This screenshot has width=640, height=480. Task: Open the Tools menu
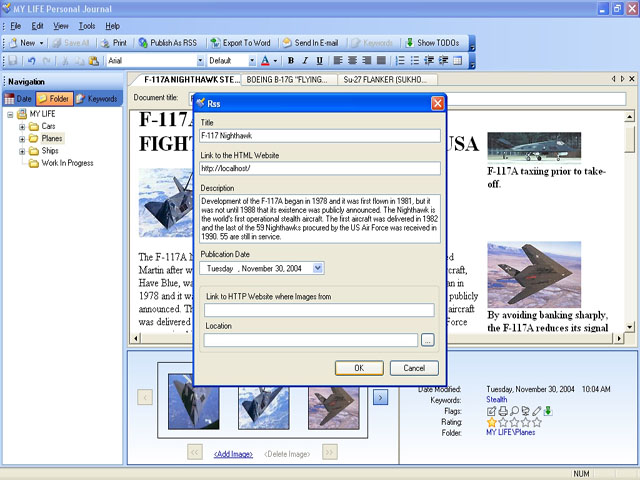coord(87,26)
